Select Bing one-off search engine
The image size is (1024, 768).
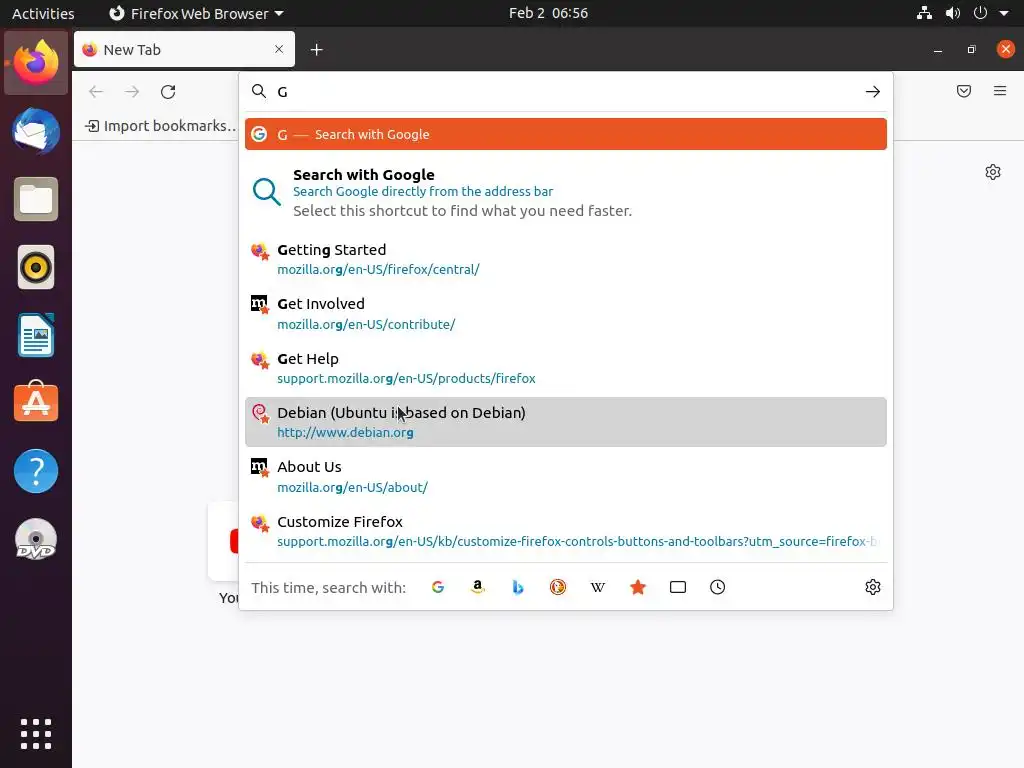pyautogui.click(x=518, y=587)
